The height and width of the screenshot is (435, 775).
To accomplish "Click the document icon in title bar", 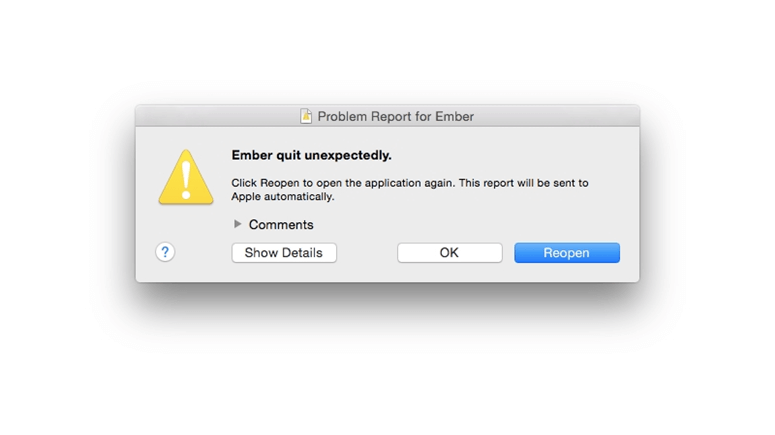I will [x=306, y=116].
